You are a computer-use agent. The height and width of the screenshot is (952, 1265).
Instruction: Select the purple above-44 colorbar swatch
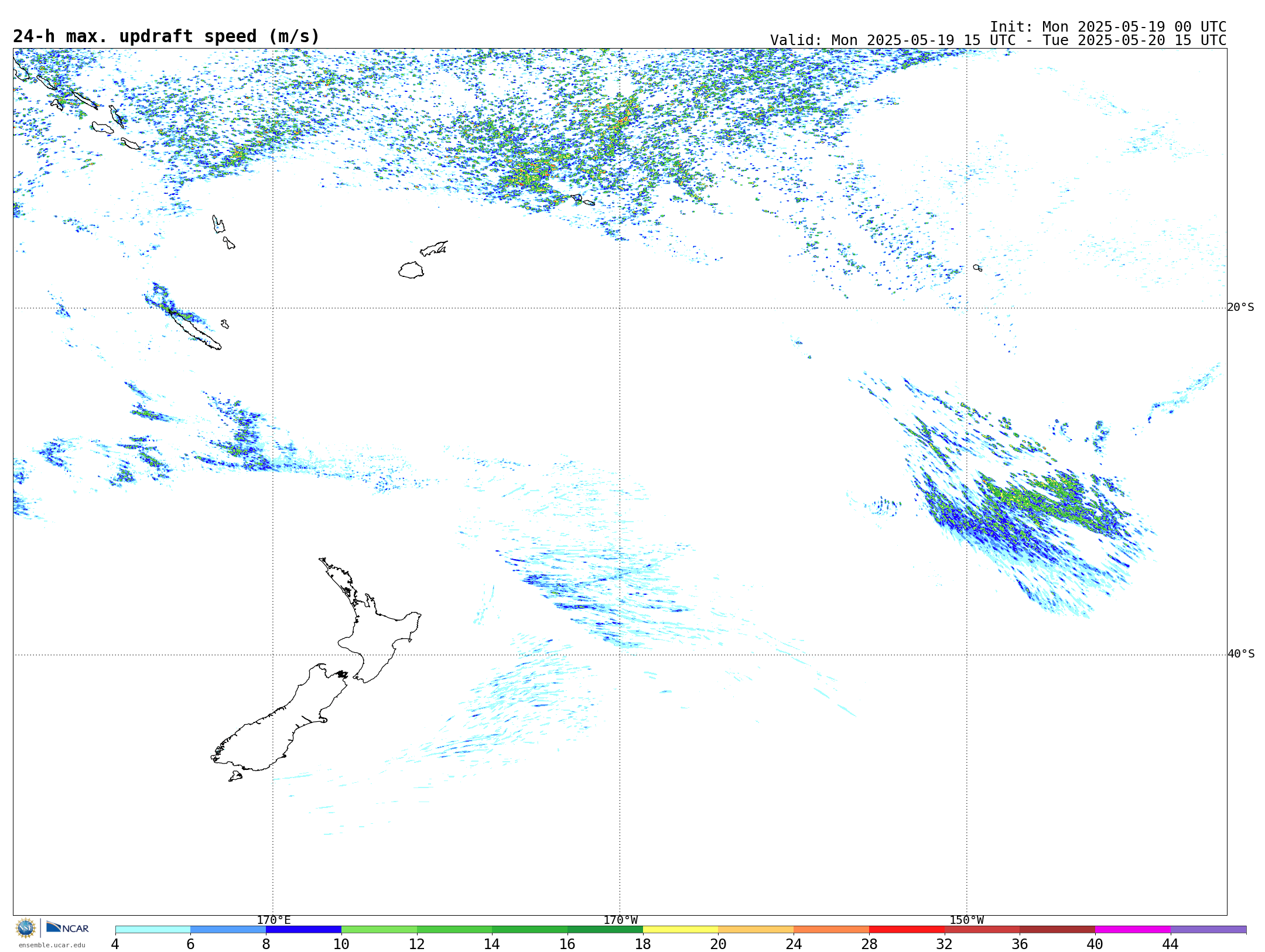click(1209, 930)
